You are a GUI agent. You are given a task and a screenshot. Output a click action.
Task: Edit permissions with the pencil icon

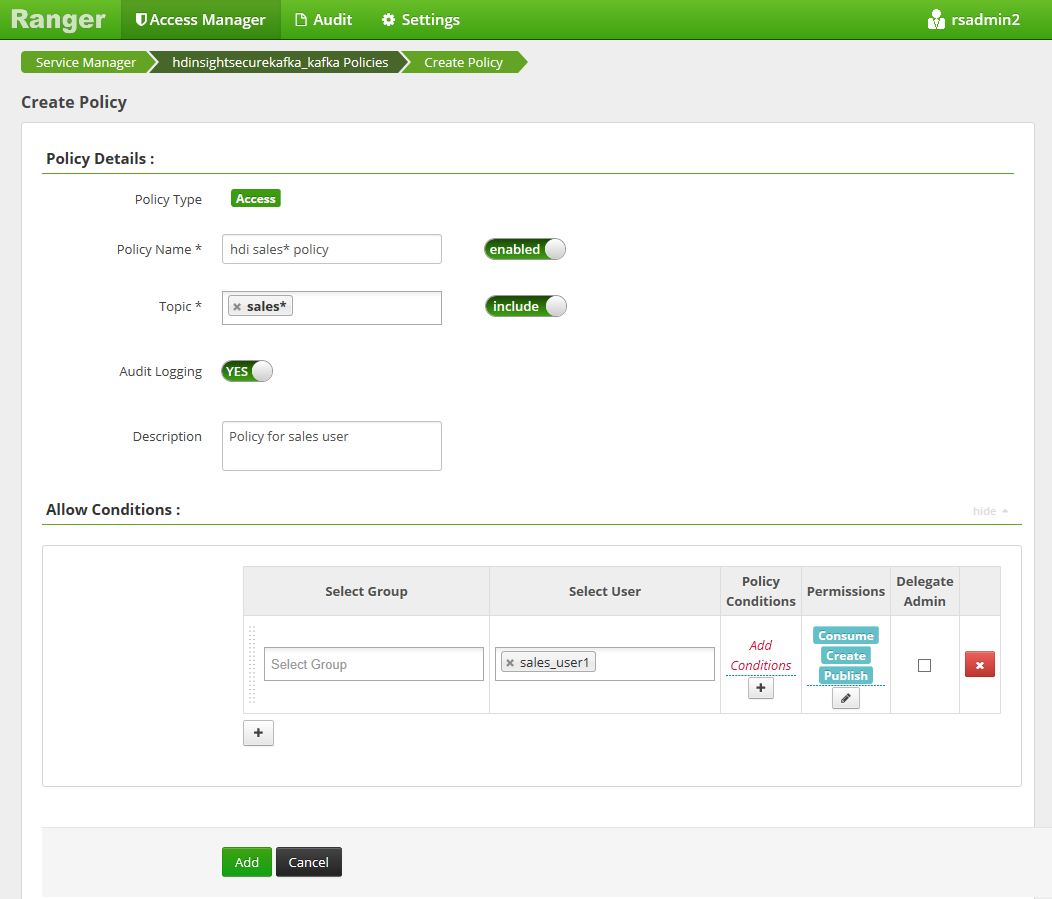click(x=845, y=698)
